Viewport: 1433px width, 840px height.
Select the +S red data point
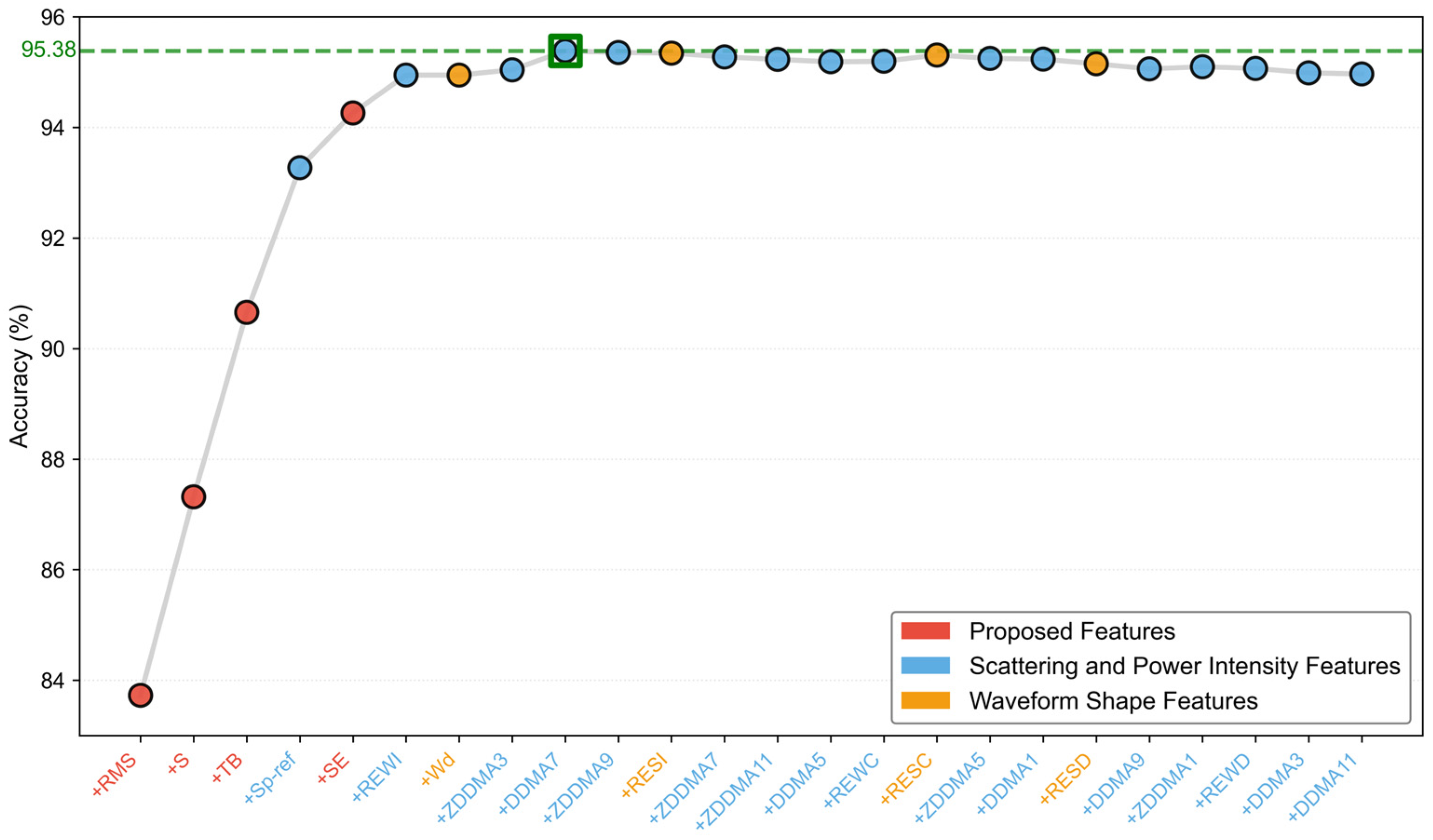click(x=193, y=497)
